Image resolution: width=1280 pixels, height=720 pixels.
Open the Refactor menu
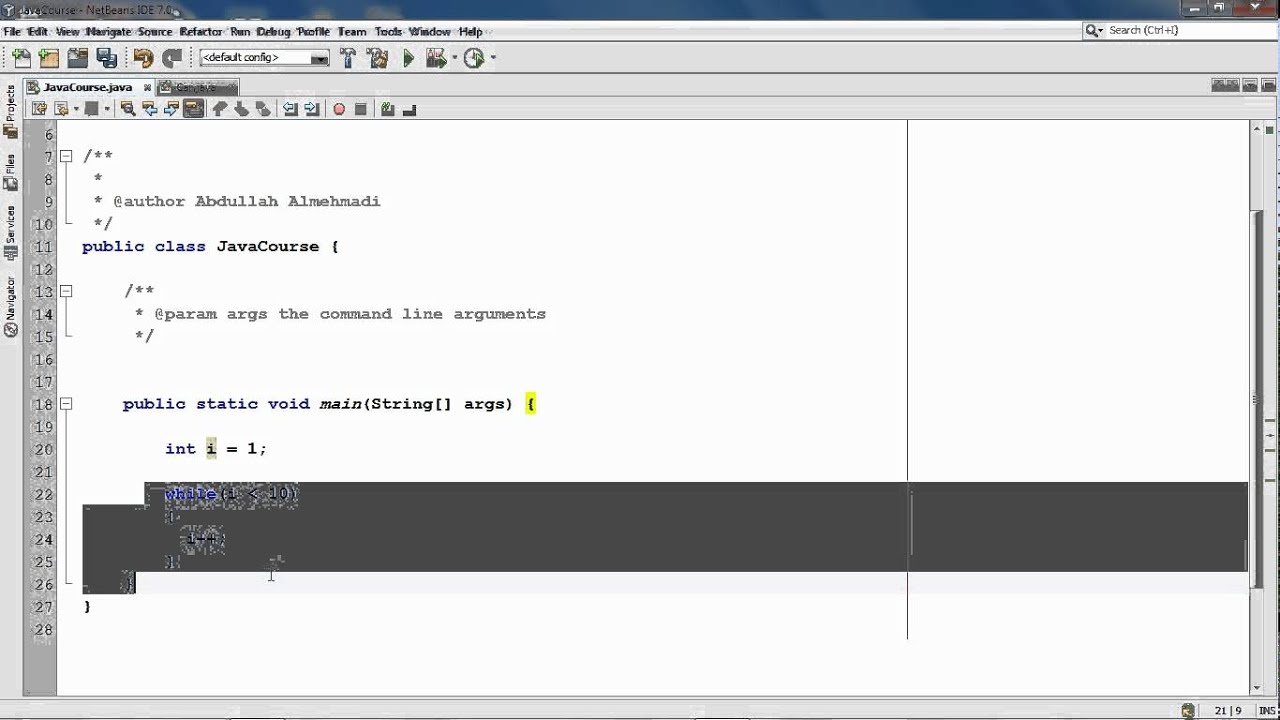(x=201, y=32)
